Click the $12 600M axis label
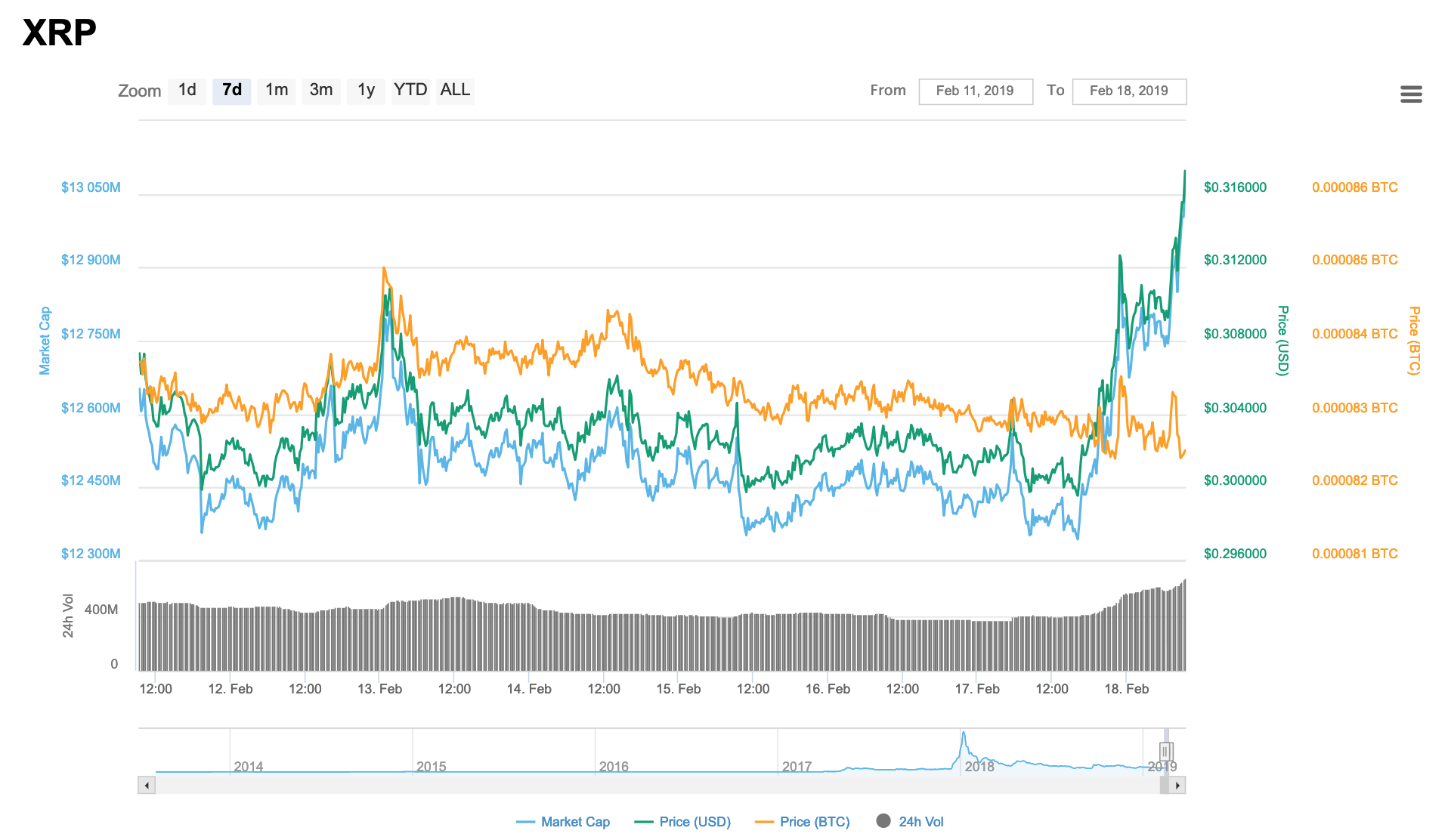 (91, 408)
